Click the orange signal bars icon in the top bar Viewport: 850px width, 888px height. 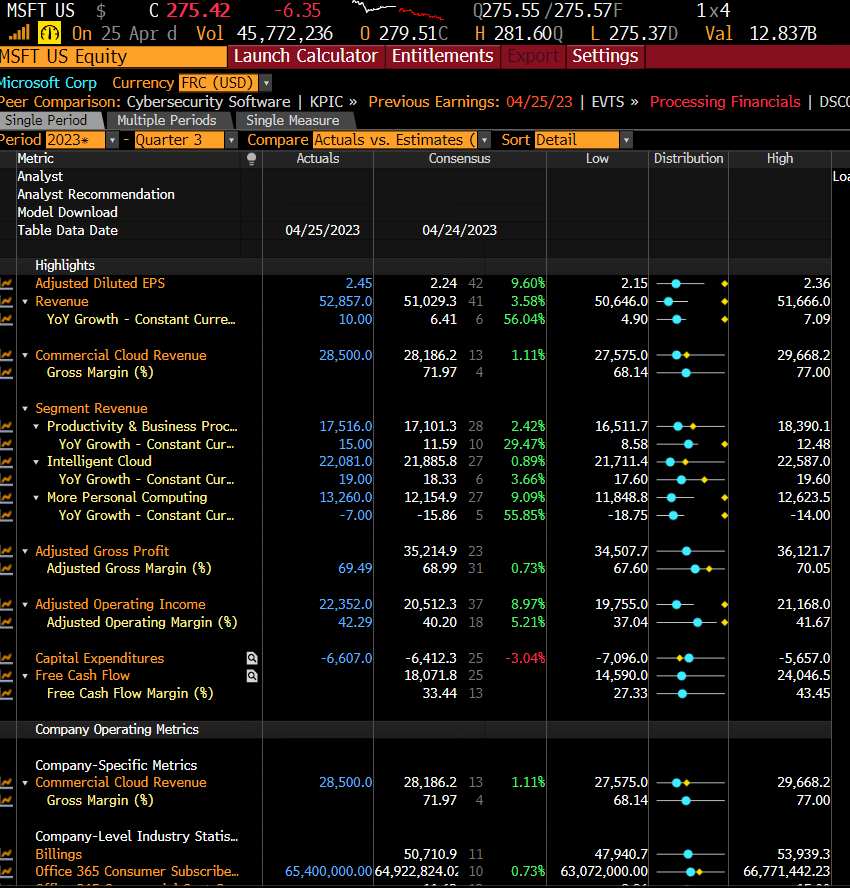(19, 33)
